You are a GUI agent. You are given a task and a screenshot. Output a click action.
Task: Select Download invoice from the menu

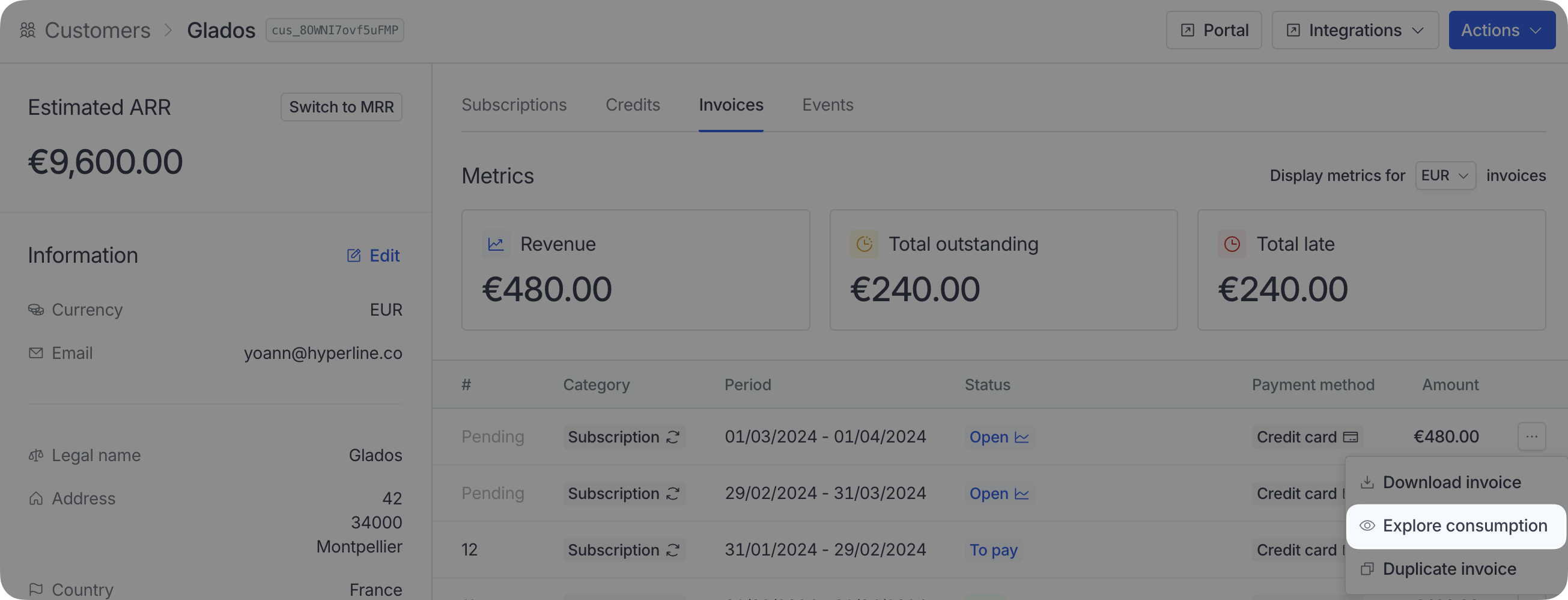point(1455,482)
